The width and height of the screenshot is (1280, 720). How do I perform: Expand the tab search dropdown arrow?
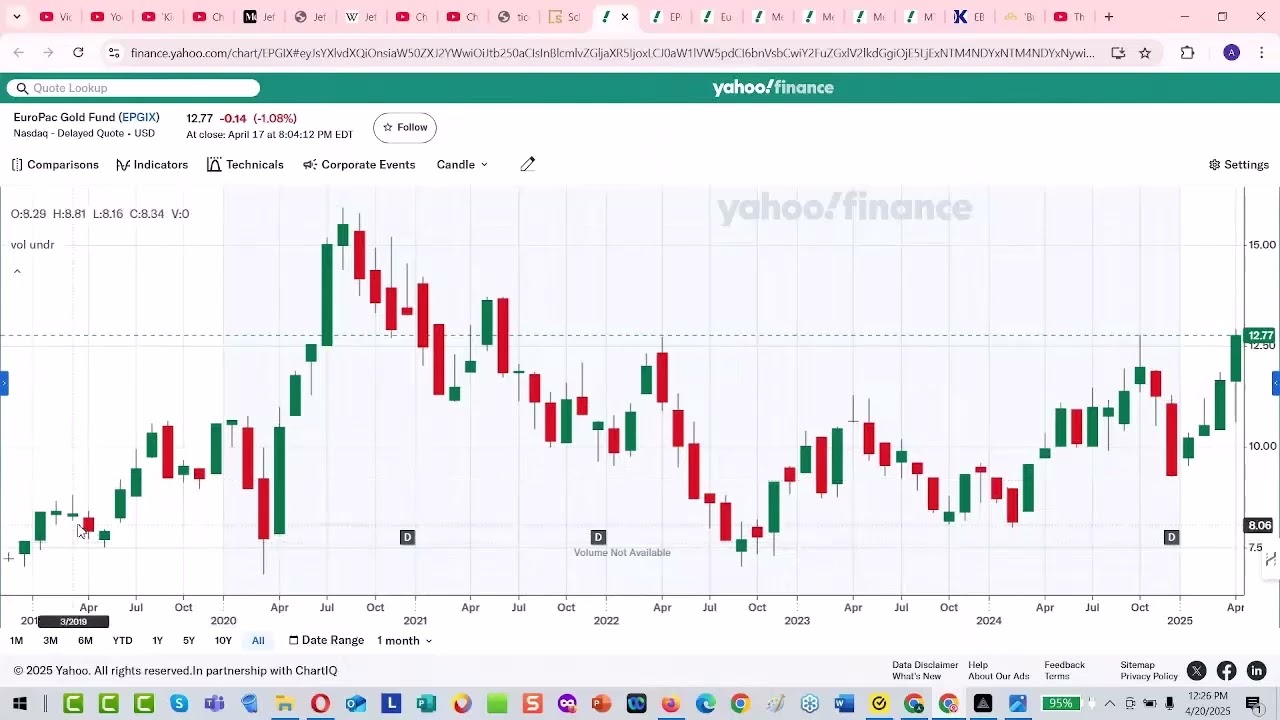[16, 17]
